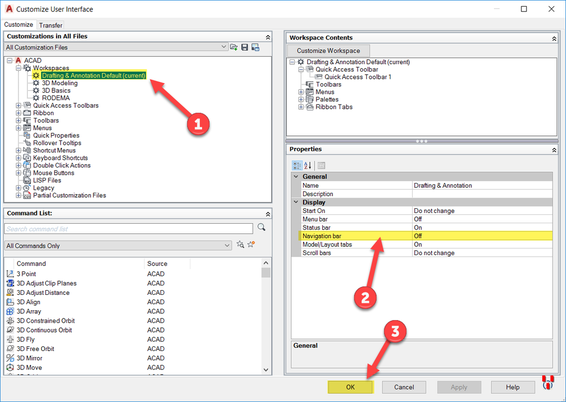Click the find command or text icon
This screenshot has height=402, width=566.
[x=240, y=244]
